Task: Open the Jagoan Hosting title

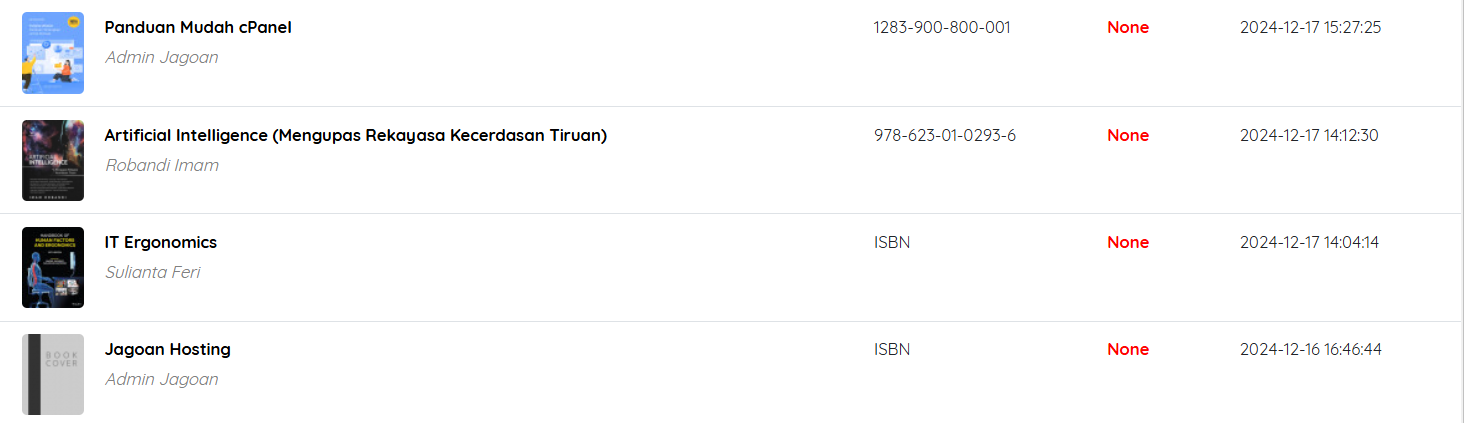Action: (x=167, y=349)
